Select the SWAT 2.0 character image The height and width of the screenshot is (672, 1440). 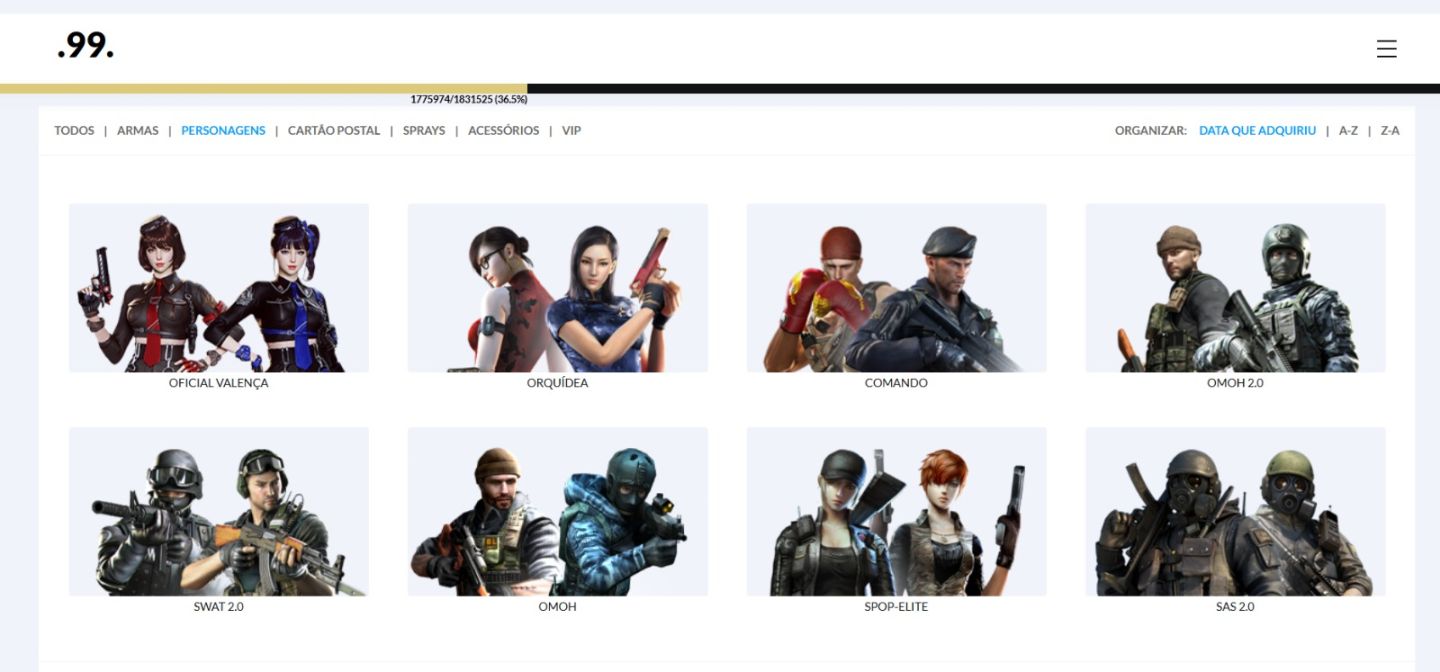(219, 512)
